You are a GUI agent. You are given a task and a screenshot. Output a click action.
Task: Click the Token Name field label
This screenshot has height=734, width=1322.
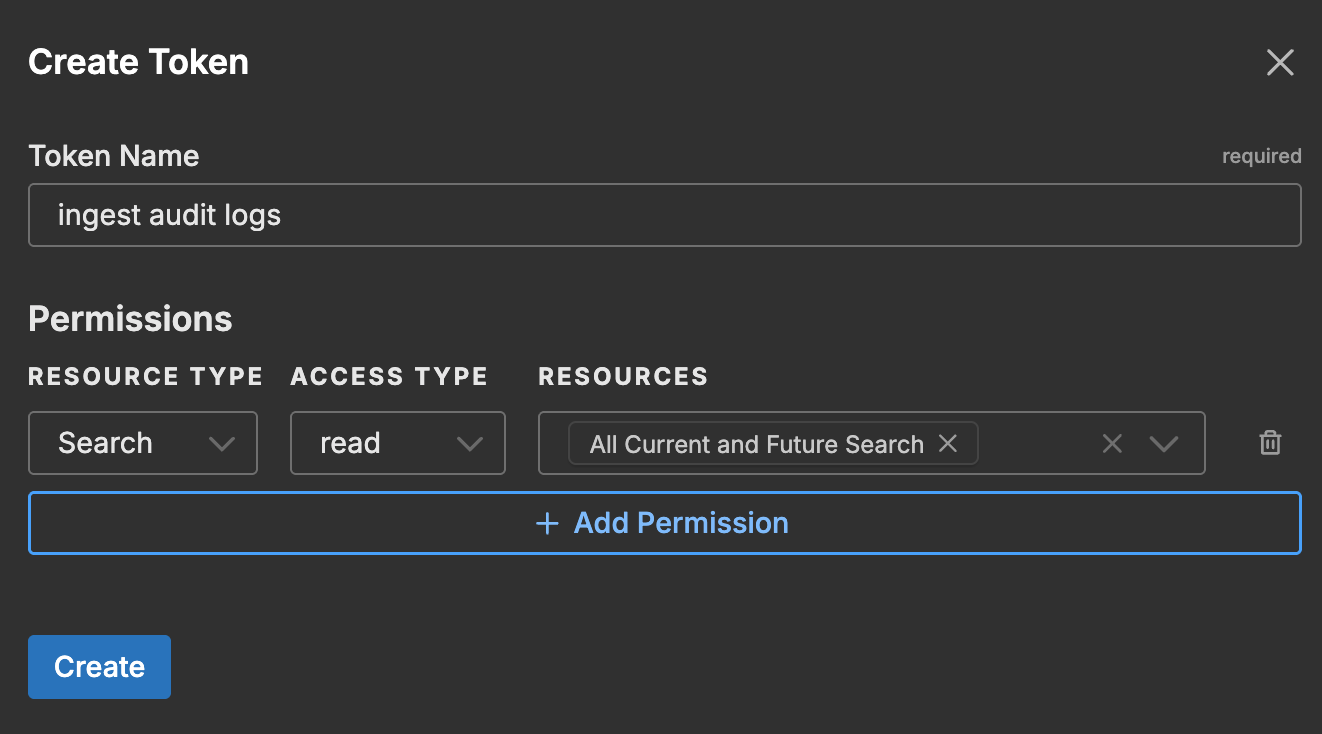tap(114, 156)
